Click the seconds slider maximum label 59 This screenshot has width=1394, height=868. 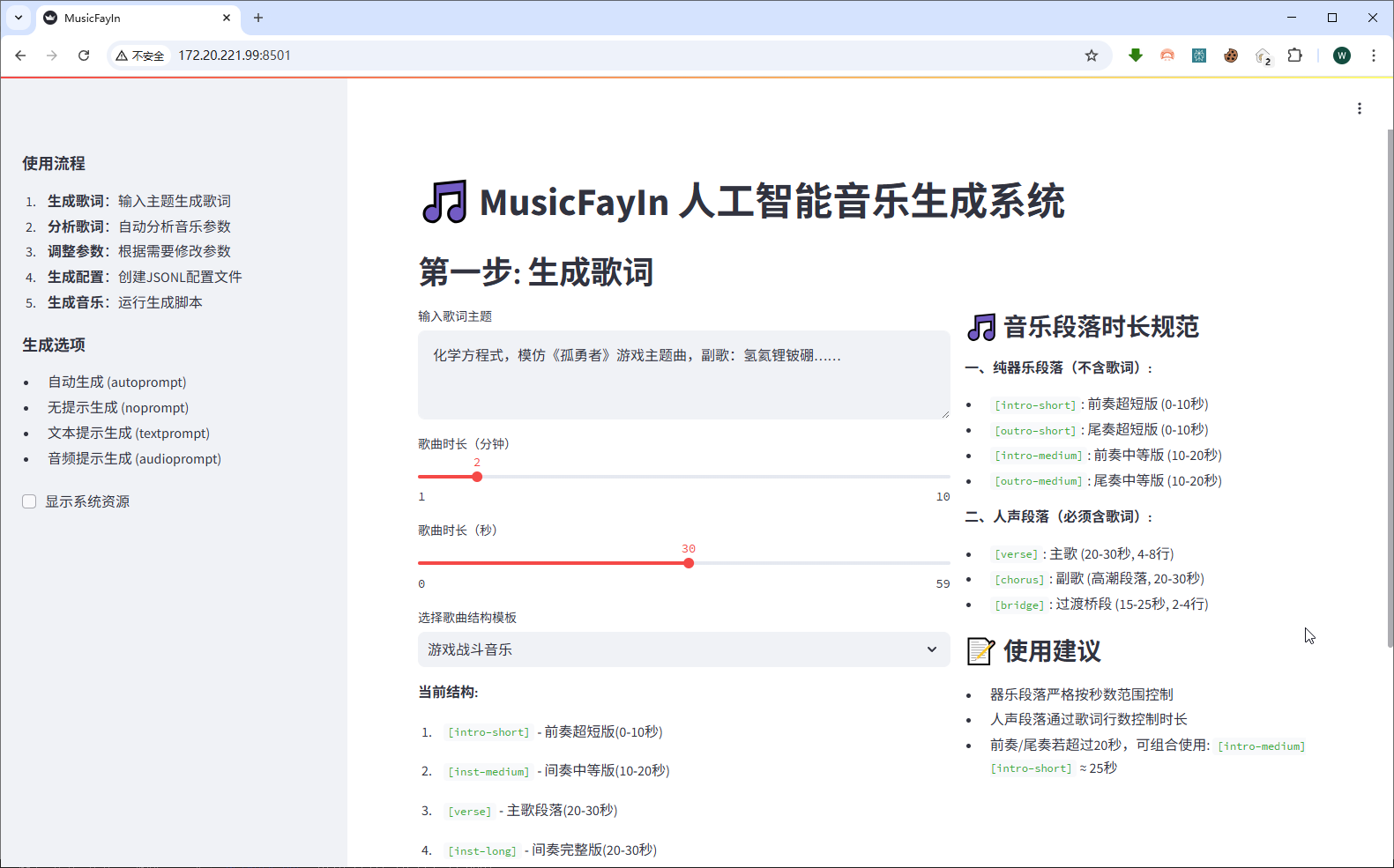coord(943,584)
